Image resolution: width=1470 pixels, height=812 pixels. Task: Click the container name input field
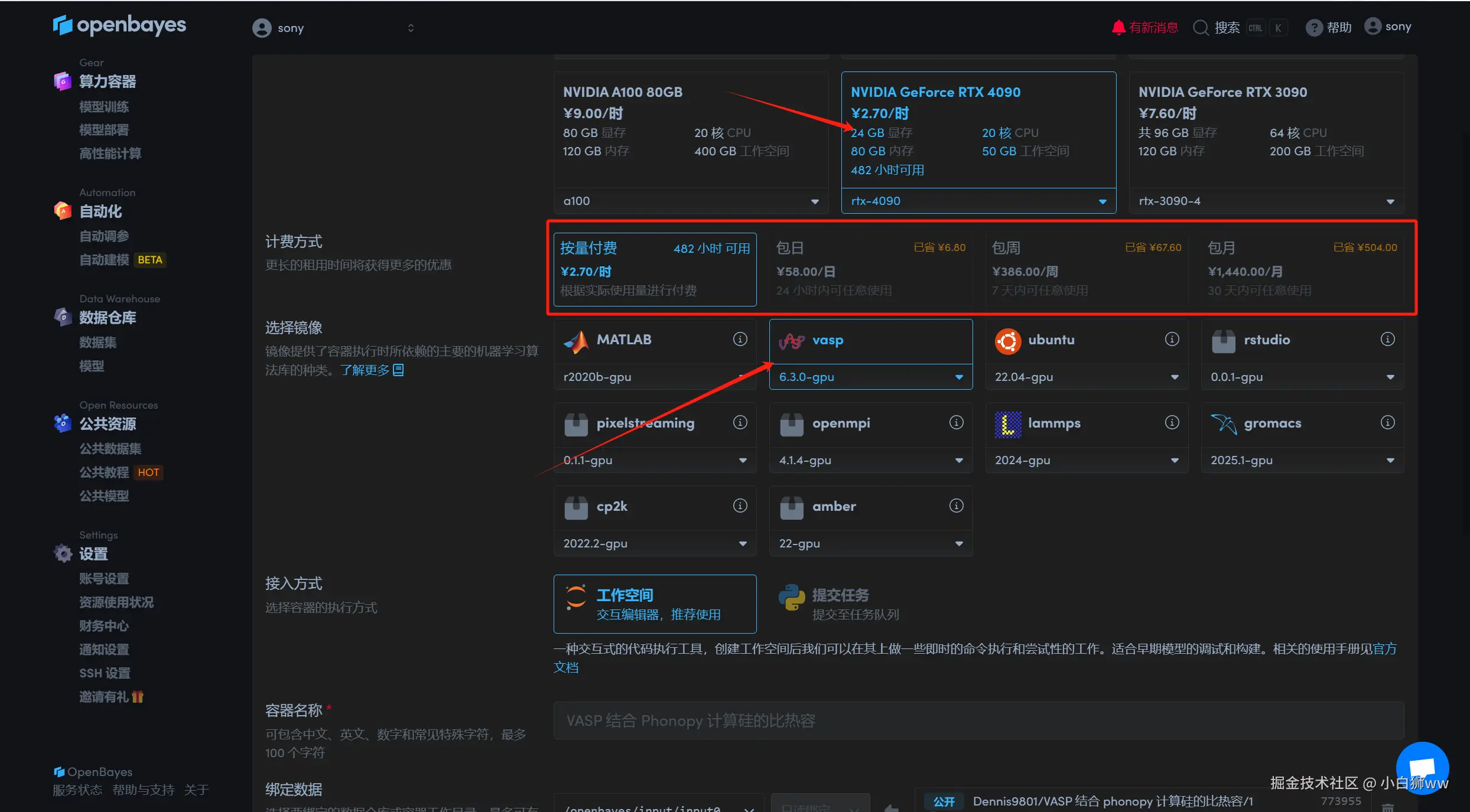[978, 720]
